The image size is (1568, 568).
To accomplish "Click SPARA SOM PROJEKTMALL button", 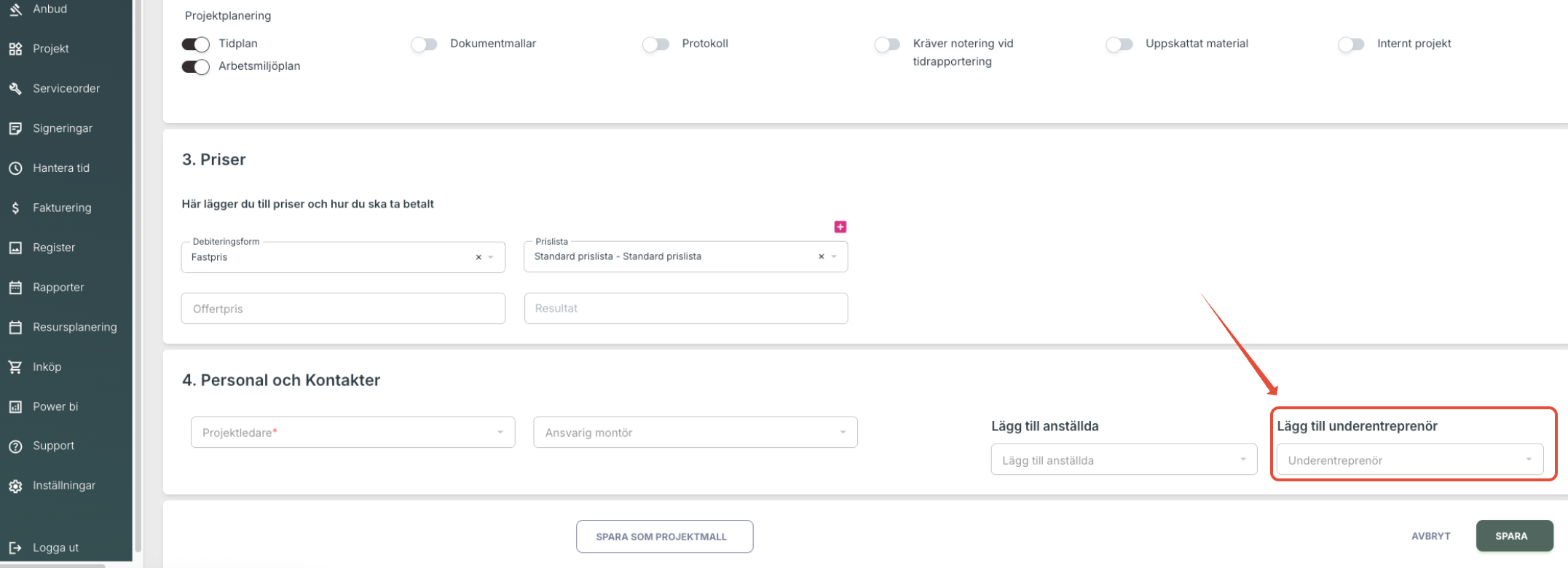I will (x=664, y=537).
